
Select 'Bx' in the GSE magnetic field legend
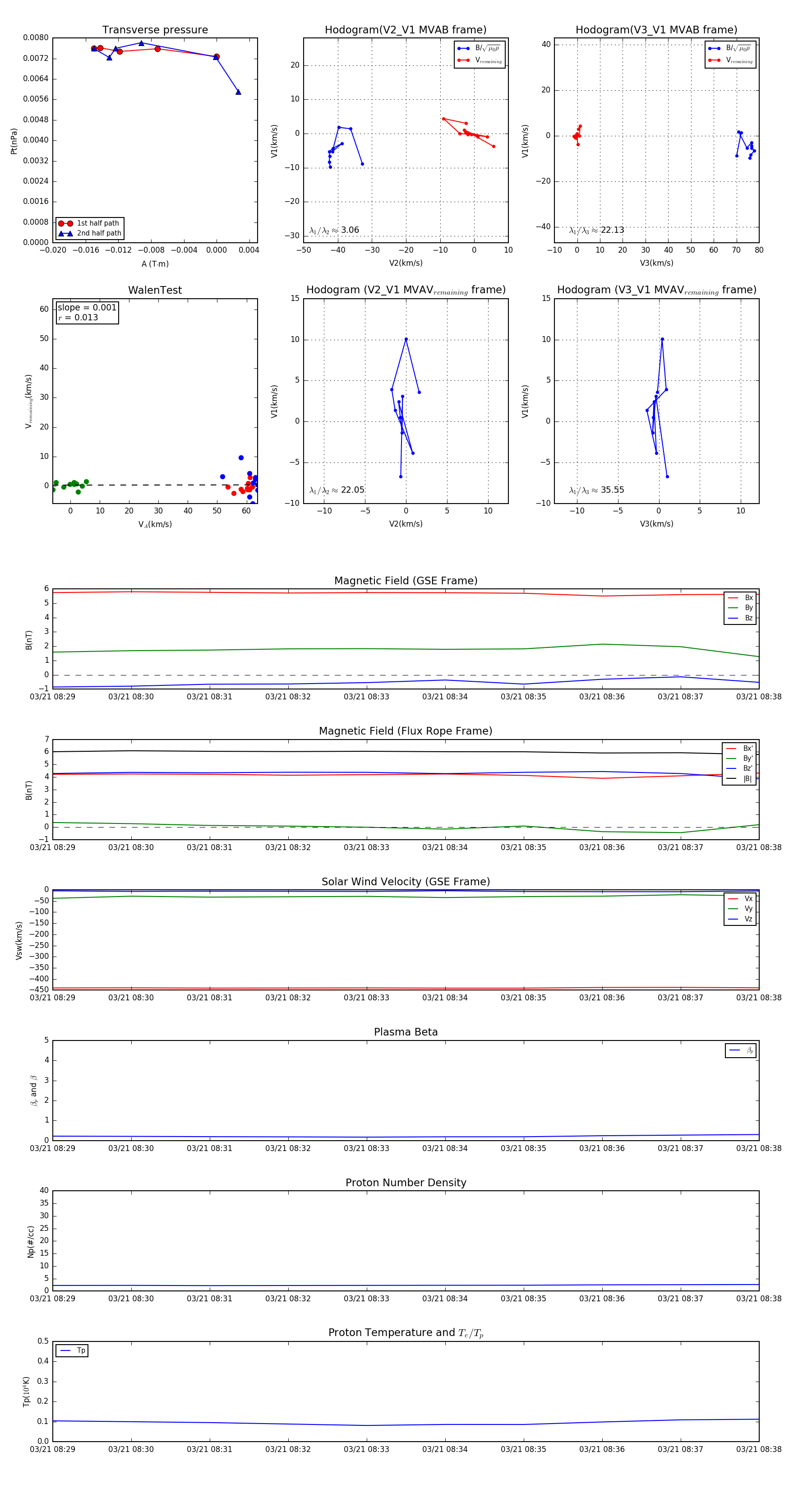click(740, 598)
